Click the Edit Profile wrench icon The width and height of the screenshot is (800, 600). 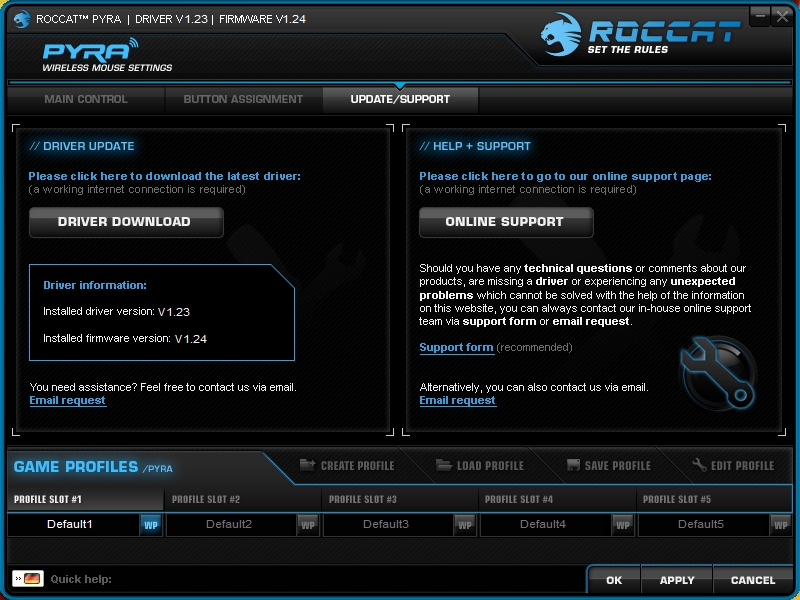tap(699, 465)
